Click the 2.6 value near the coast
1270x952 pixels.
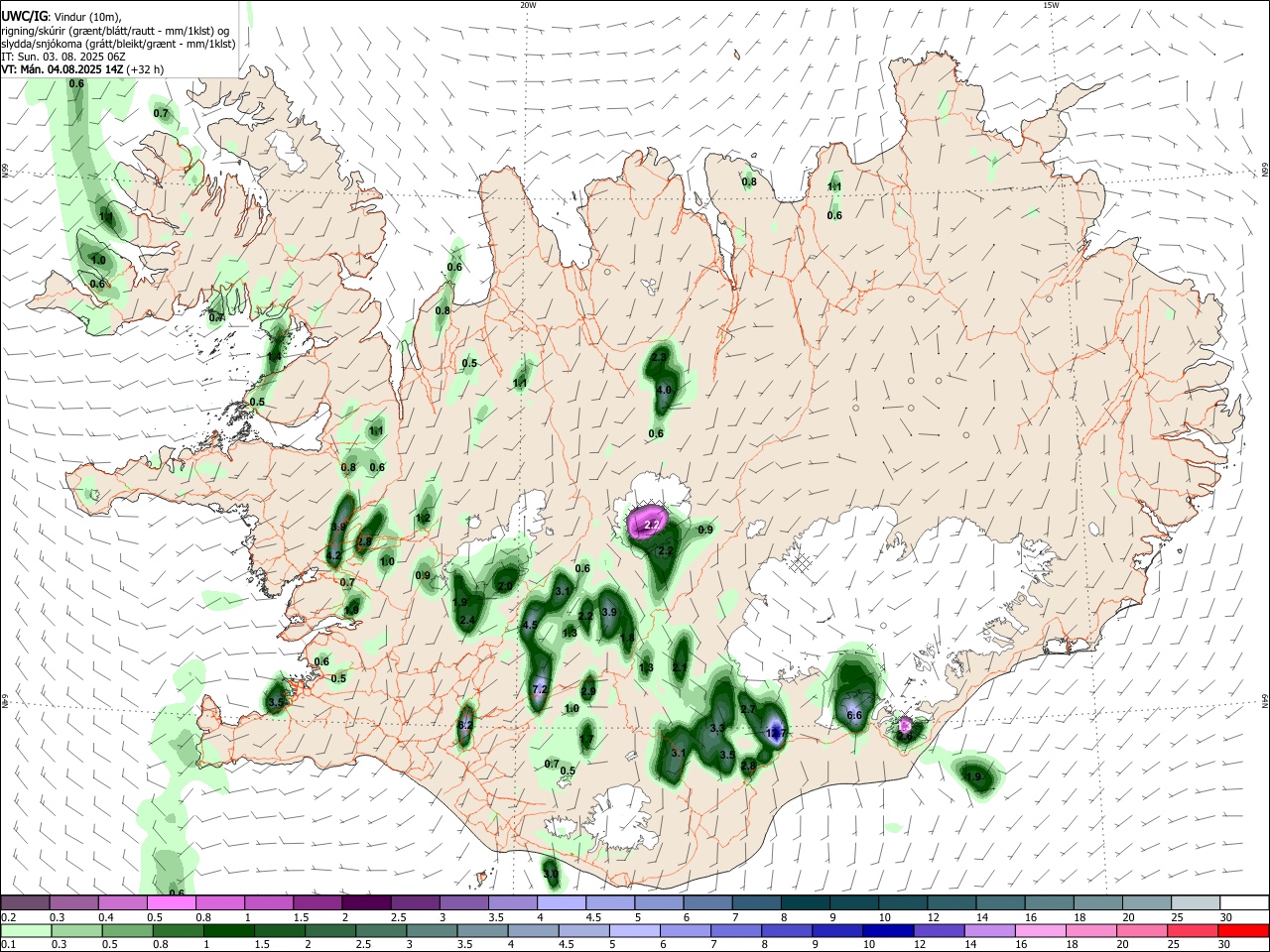(905, 736)
